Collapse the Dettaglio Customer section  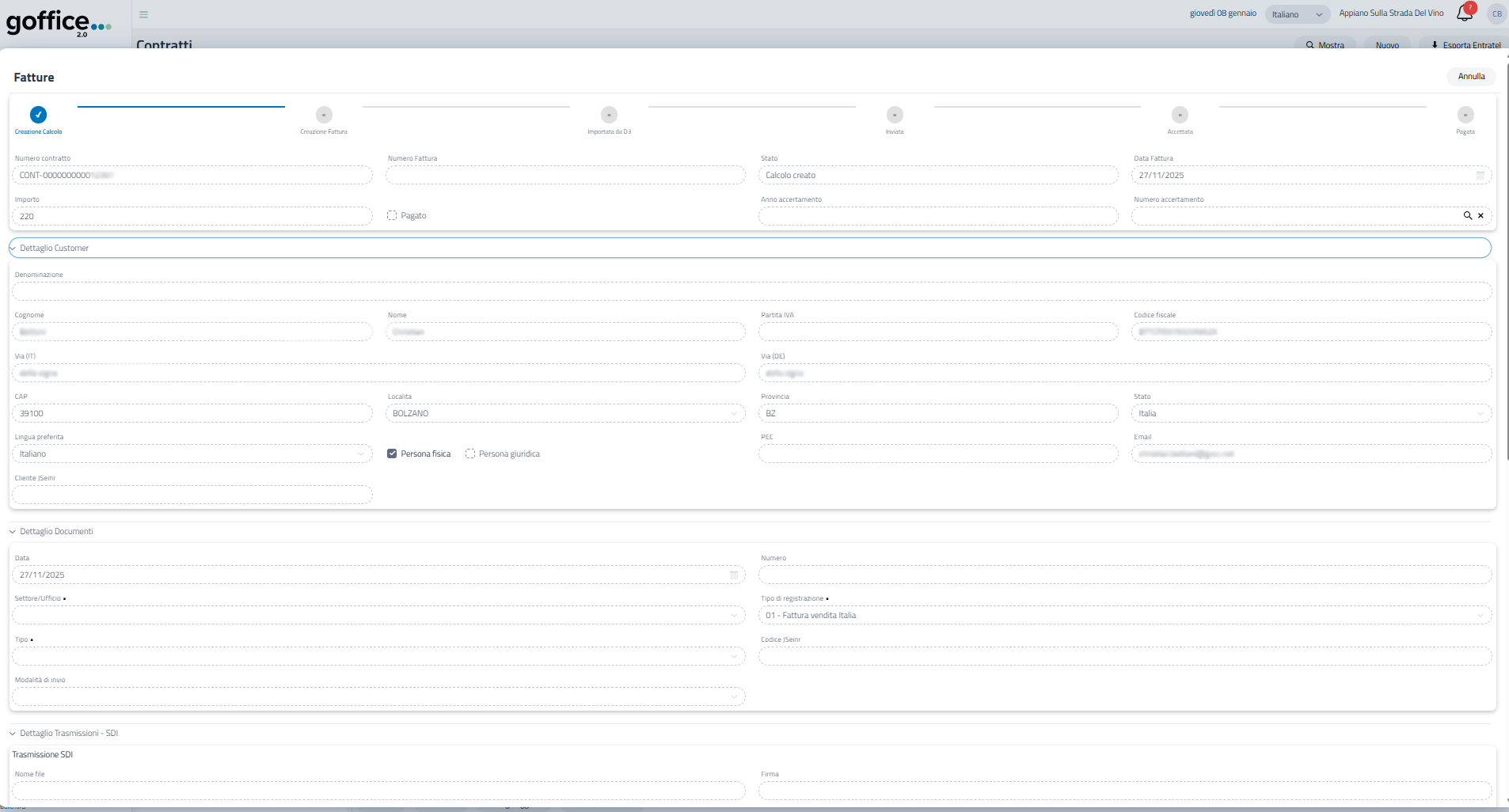(x=13, y=249)
